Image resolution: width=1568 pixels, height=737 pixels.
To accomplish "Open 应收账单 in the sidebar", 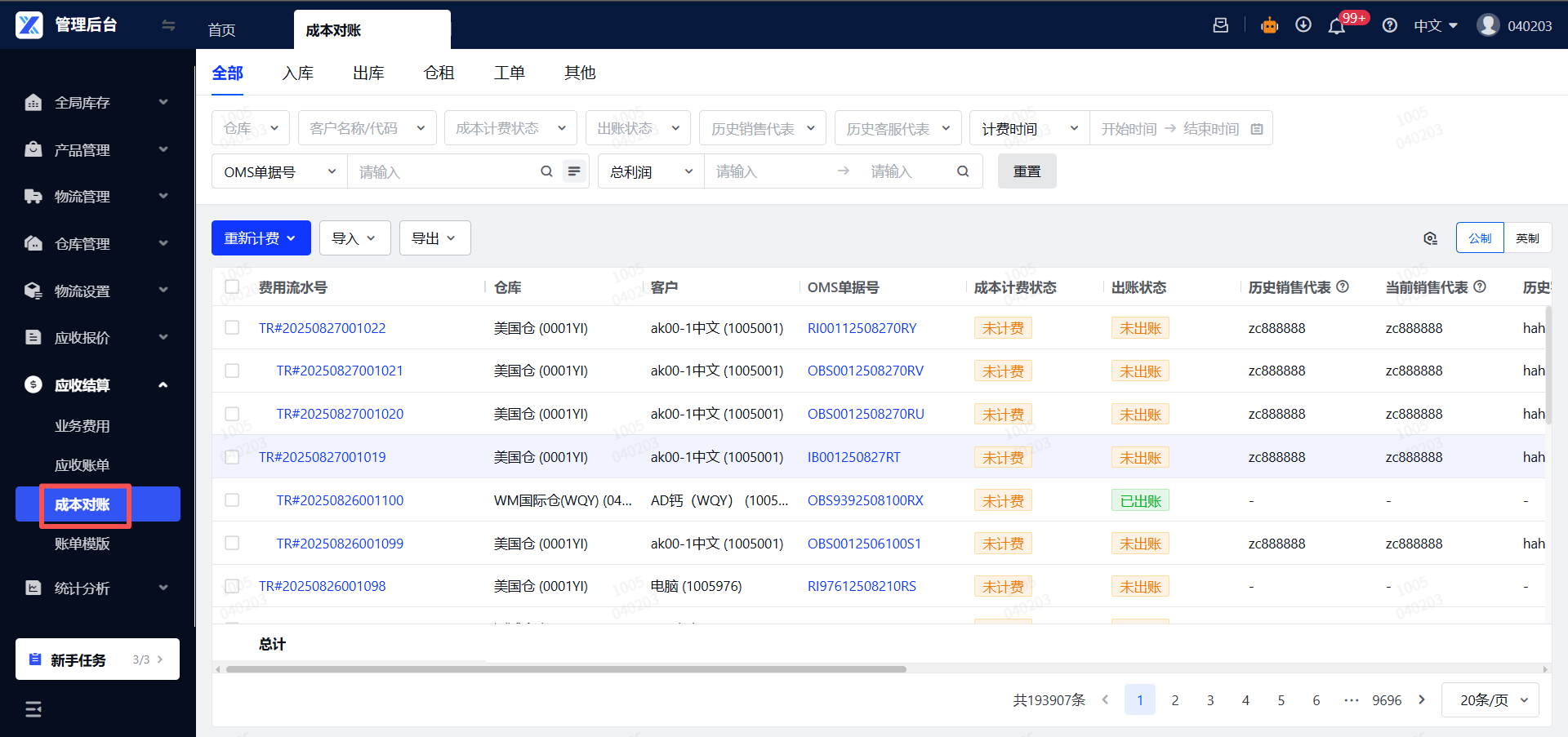I will pyautogui.click(x=82, y=465).
